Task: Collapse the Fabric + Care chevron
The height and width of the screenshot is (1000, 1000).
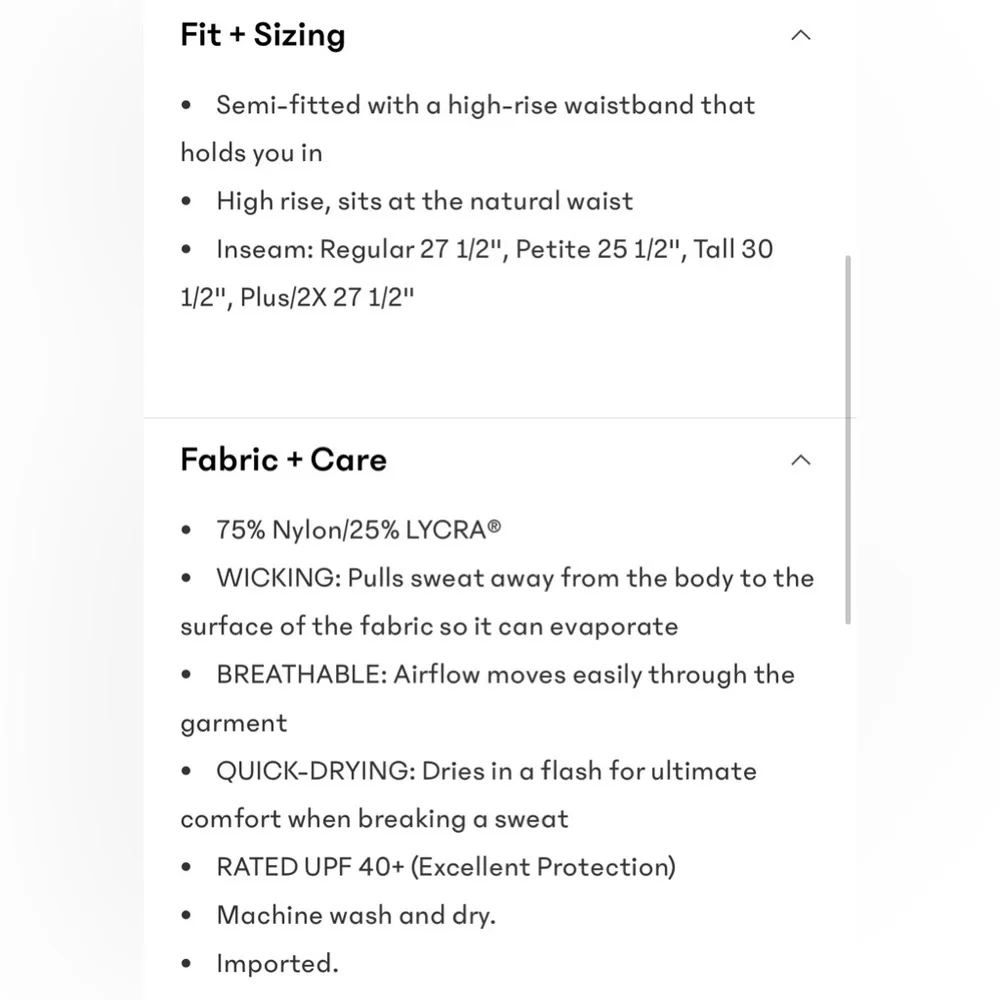Action: (800, 460)
